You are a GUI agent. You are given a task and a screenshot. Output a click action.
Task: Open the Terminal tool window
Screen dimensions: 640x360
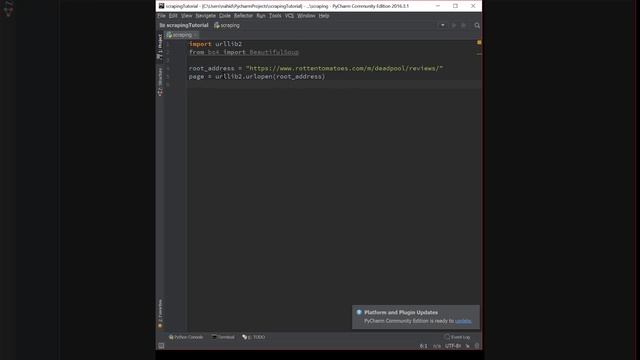pyautogui.click(x=223, y=337)
